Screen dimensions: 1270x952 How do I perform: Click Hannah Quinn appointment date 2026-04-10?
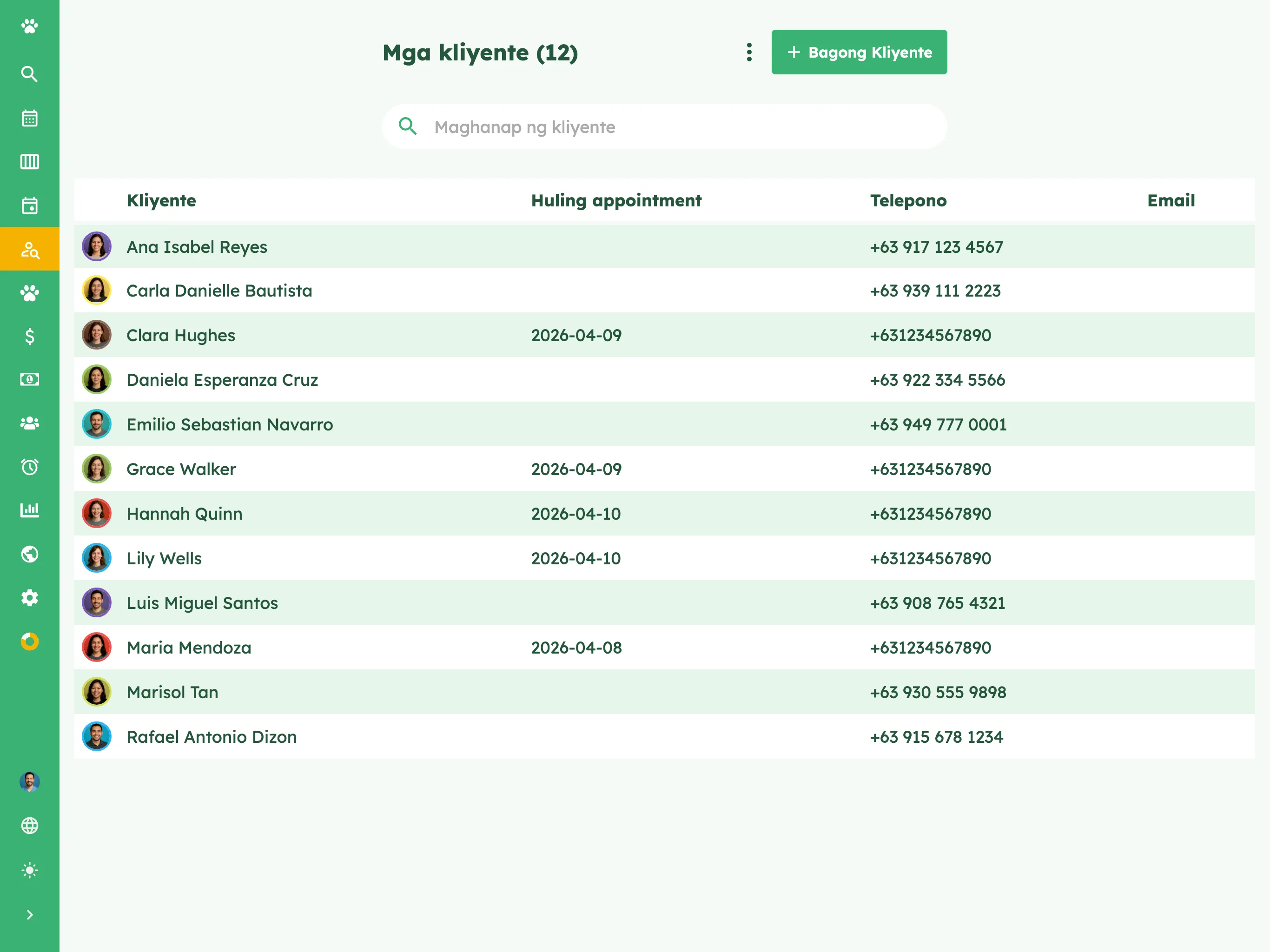(x=576, y=514)
